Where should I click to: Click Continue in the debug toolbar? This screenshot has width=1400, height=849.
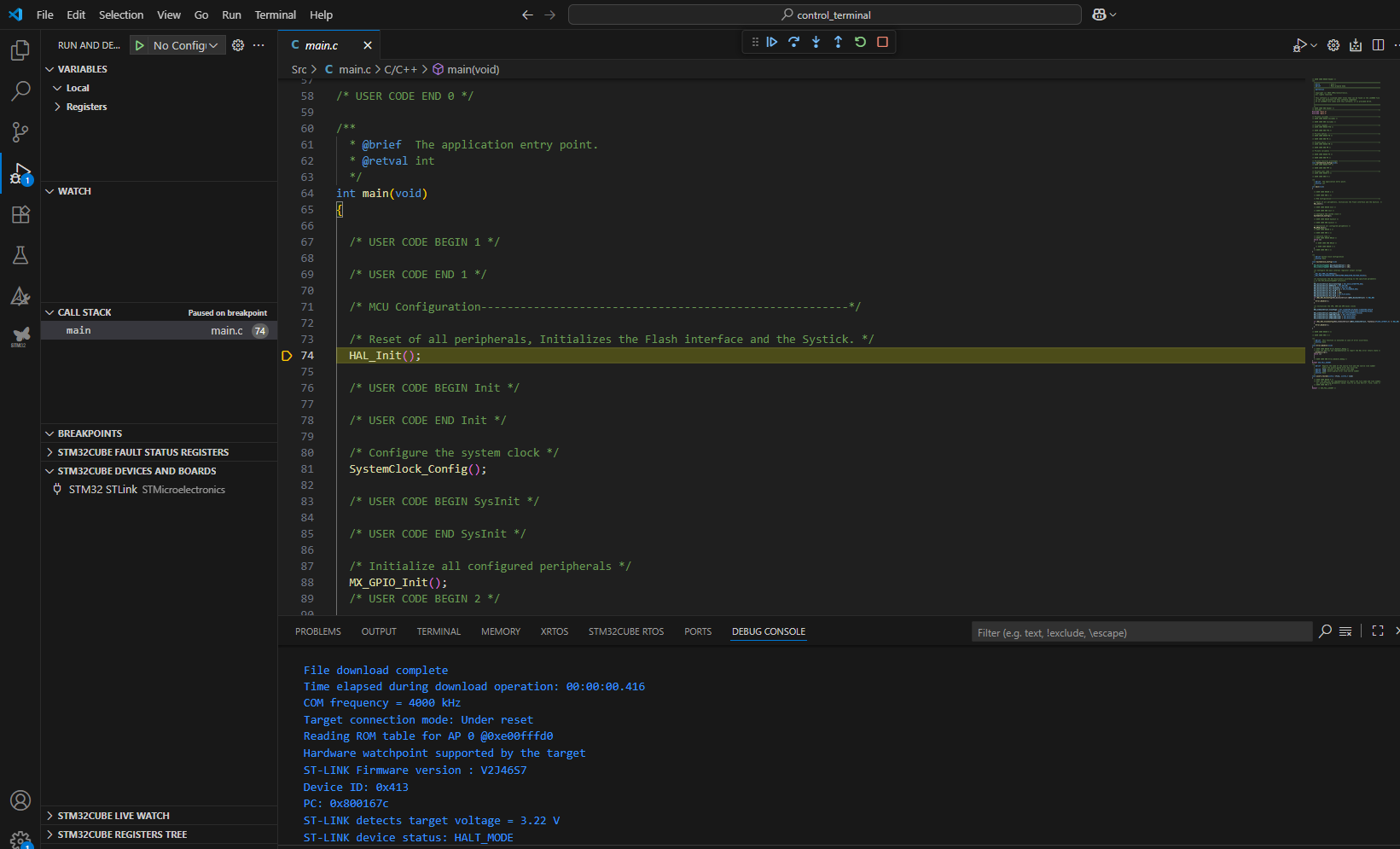(x=772, y=42)
